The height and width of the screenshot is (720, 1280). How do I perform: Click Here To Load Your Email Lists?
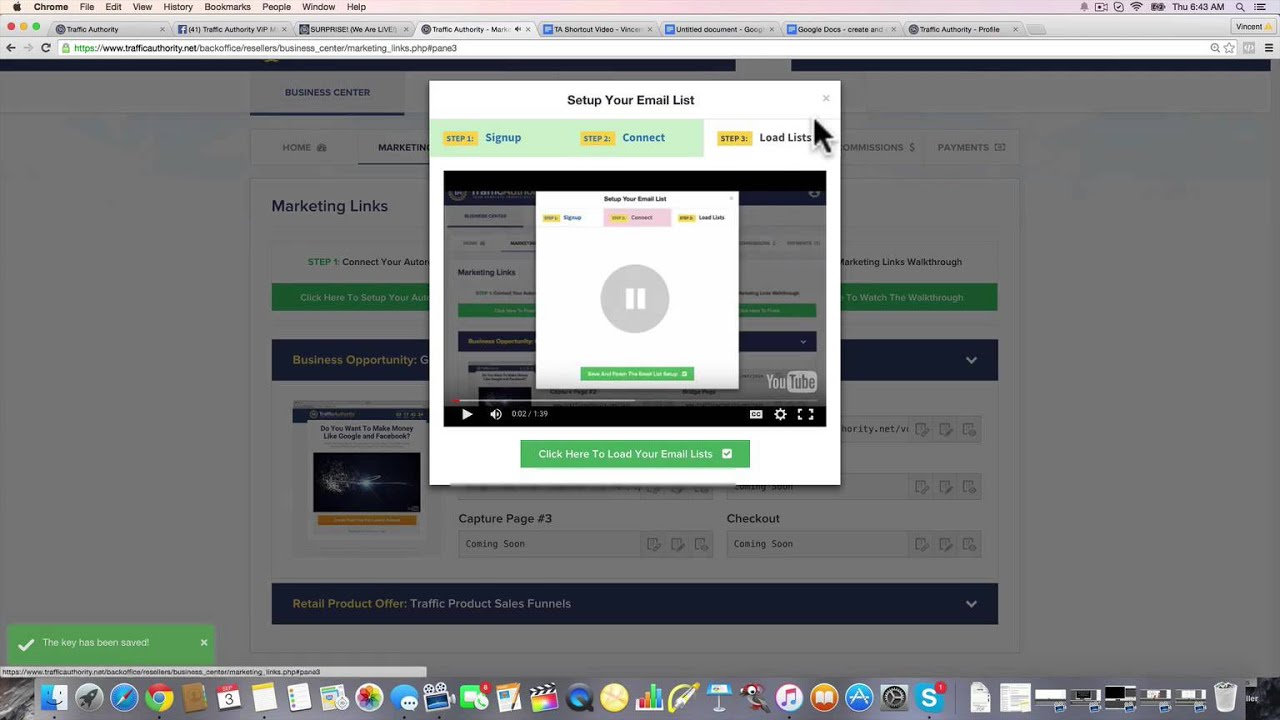[x=635, y=454]
